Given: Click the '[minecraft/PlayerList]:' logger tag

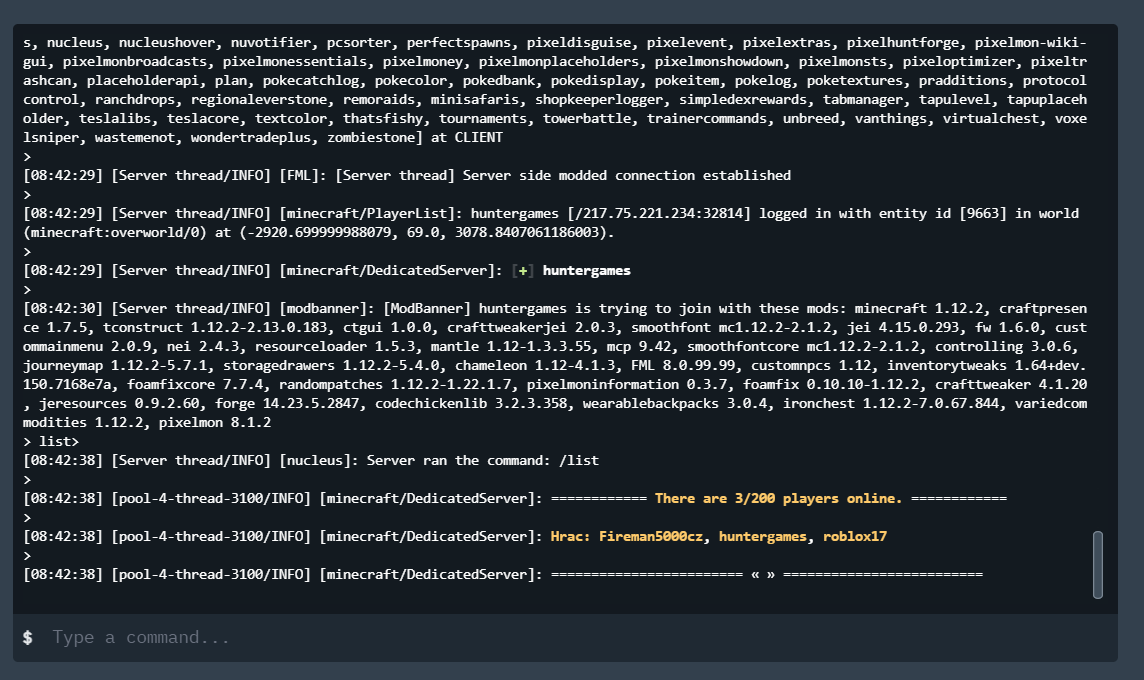Looking at the screenshot, I should 371,213.
